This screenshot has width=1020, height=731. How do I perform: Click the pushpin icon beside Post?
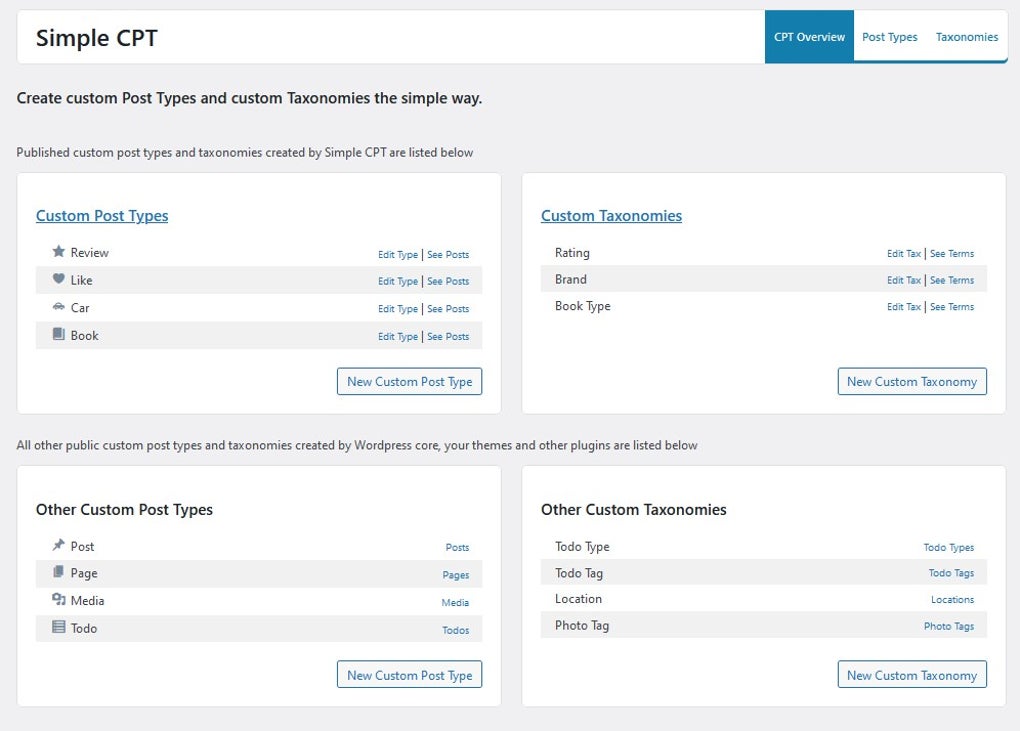coord(58,546)
